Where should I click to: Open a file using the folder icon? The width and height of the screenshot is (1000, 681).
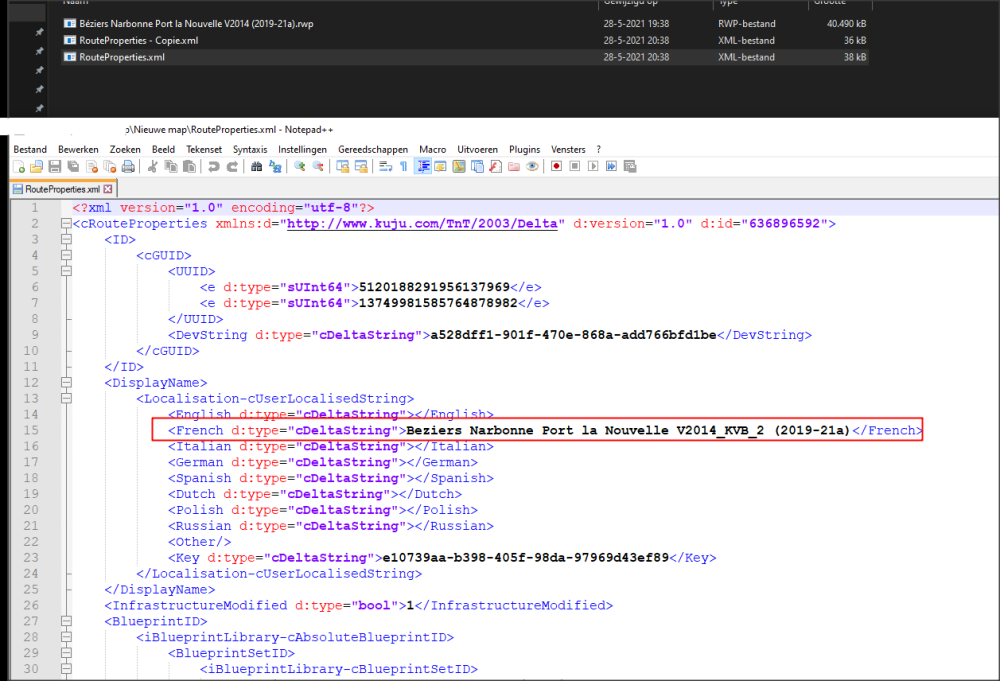36,167
